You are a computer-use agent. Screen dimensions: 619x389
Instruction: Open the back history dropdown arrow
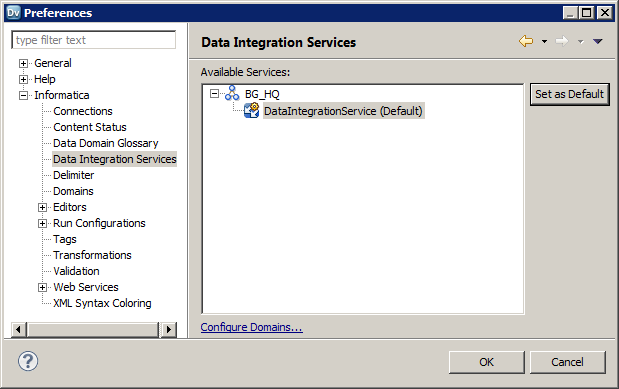click(x=544, y=41)
